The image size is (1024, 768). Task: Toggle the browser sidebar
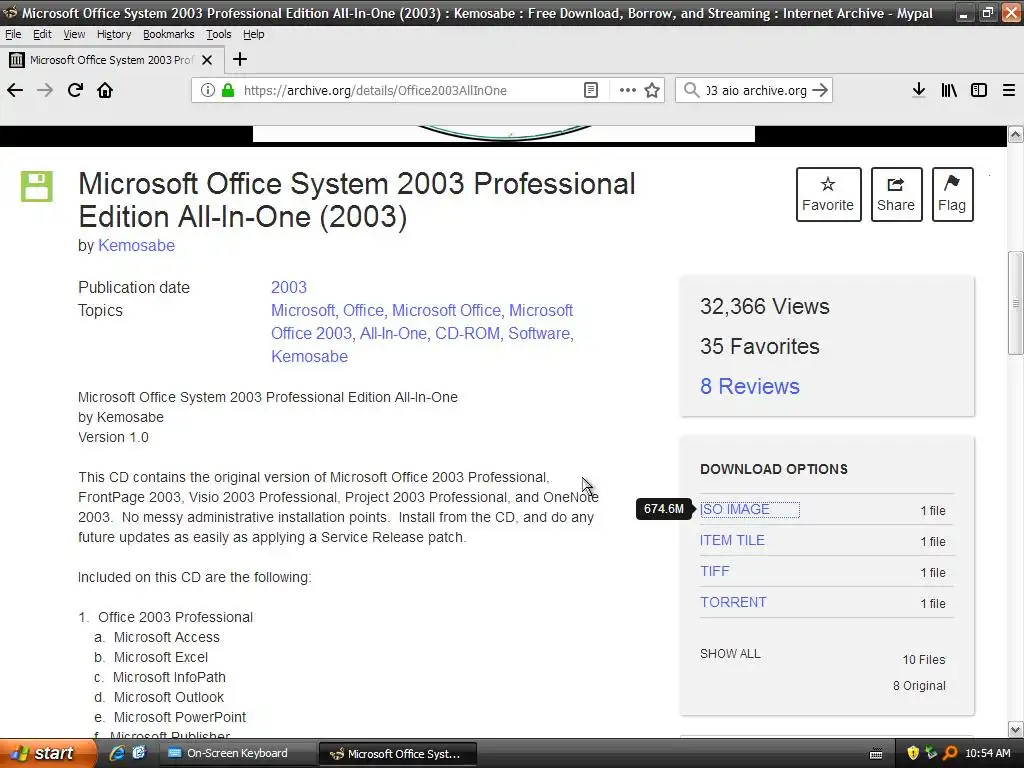[x=979, y=90]
